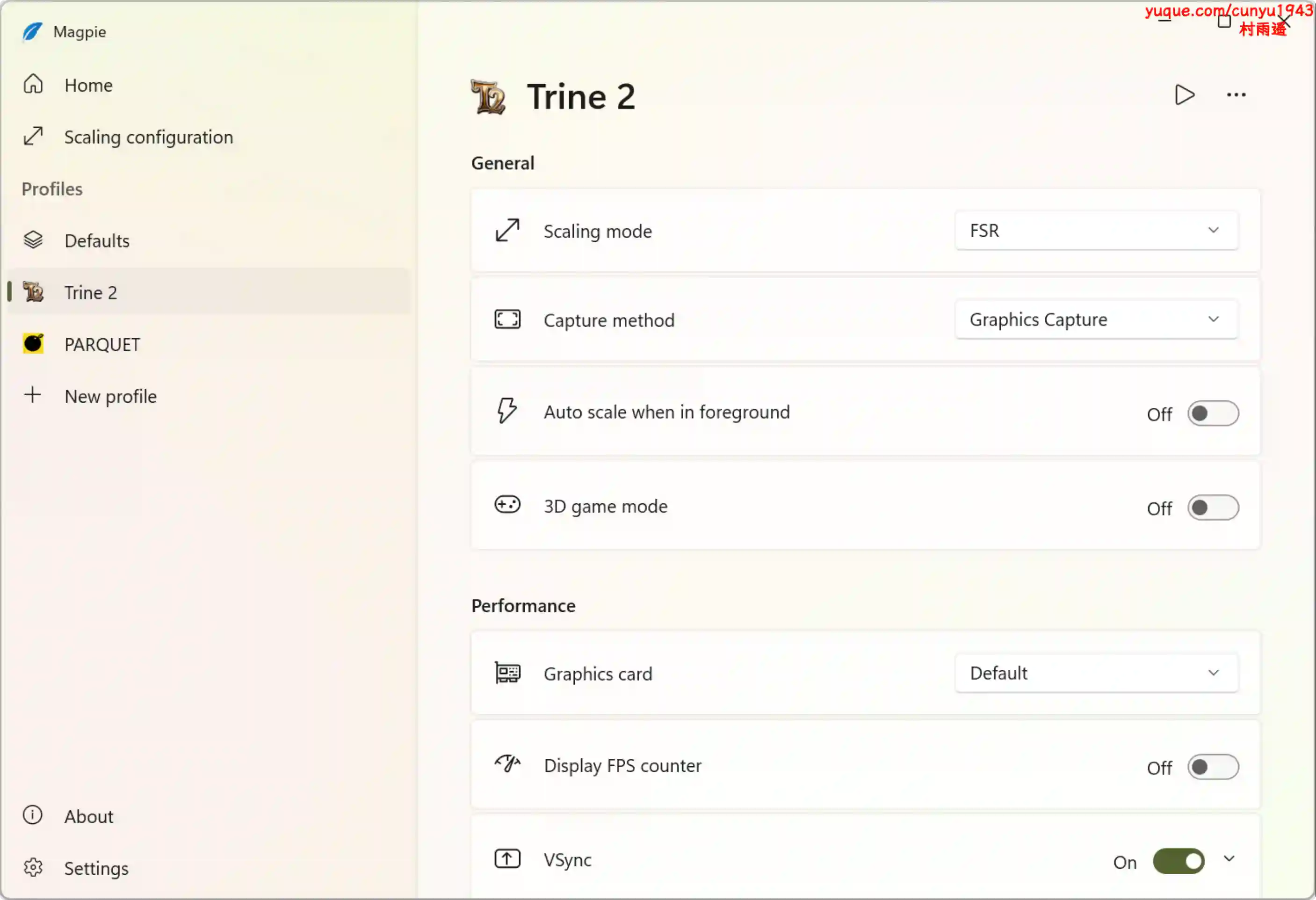Click the PARQUET profile icon
This screenshot has width=1316, height=900.
(33, 344)
